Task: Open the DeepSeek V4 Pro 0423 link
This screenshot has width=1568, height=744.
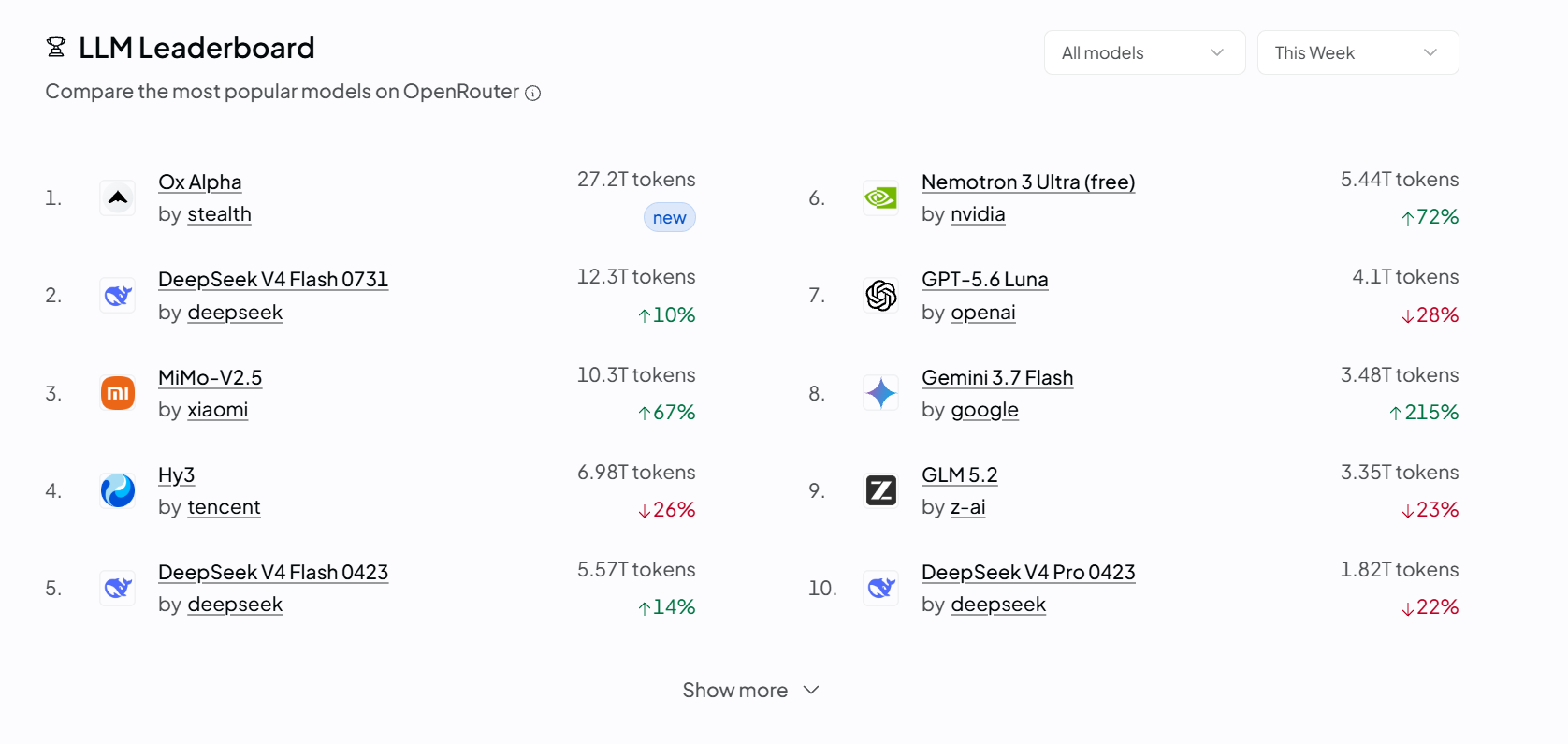Action: pyautogui.click(x=1028, y=573)
